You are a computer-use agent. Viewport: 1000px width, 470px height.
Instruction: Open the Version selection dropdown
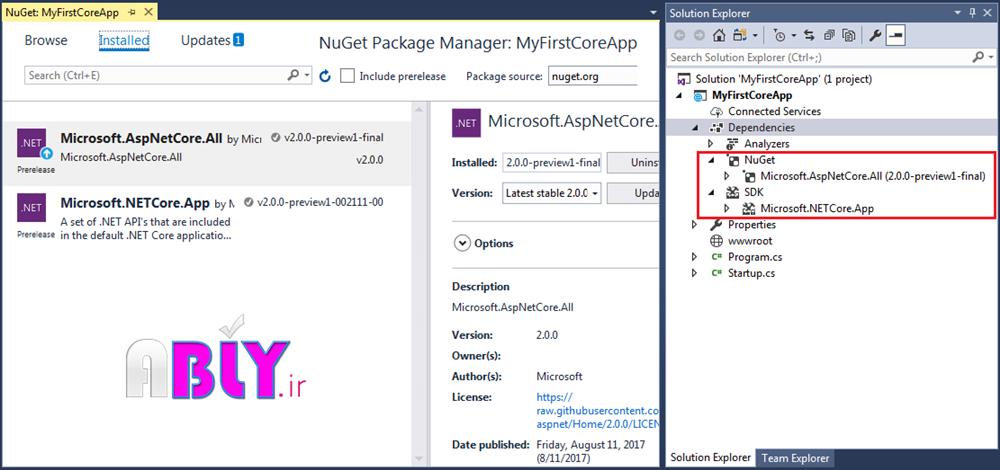coord(551,193)
